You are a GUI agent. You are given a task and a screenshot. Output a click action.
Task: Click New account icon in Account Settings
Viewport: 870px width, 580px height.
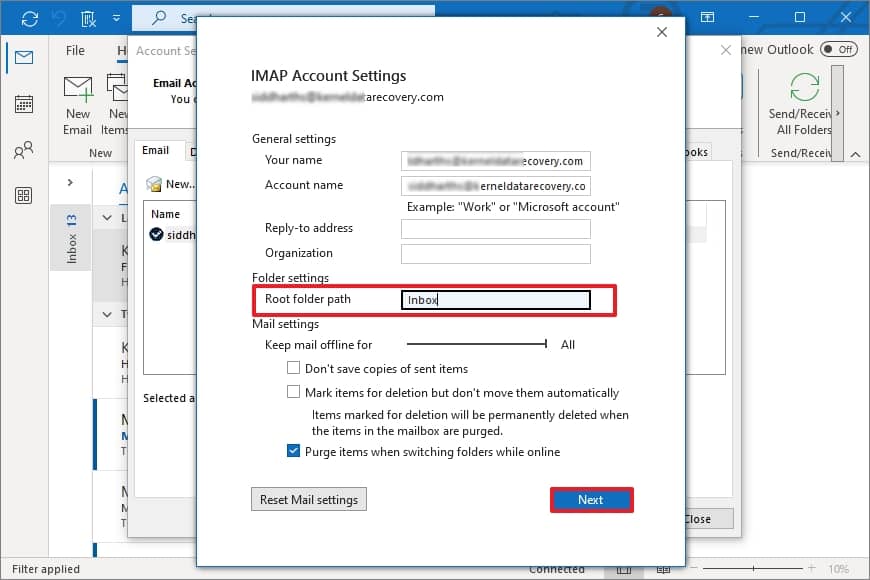pos(154,184)
